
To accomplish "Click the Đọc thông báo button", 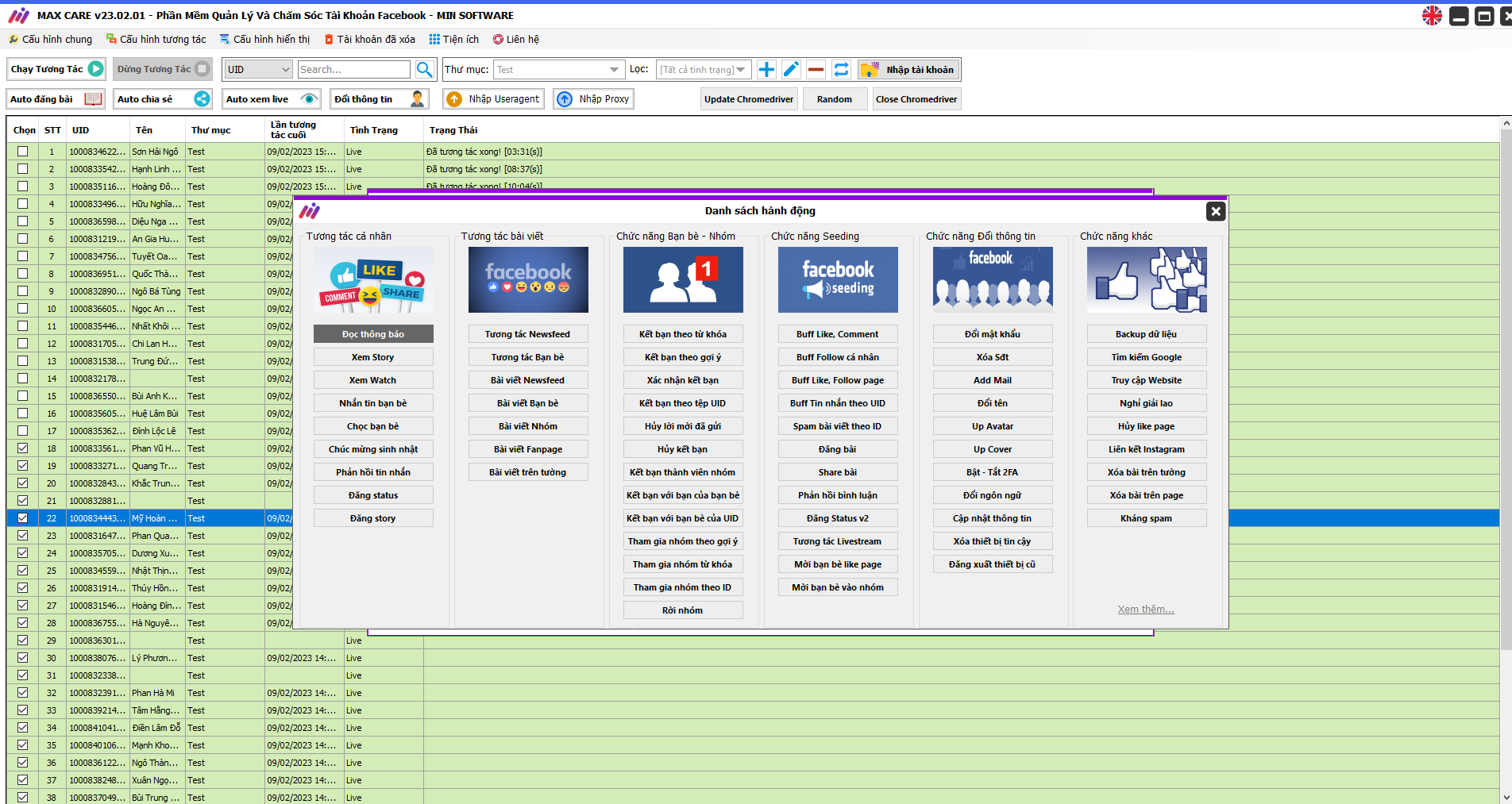I will [x=373, y=334].
